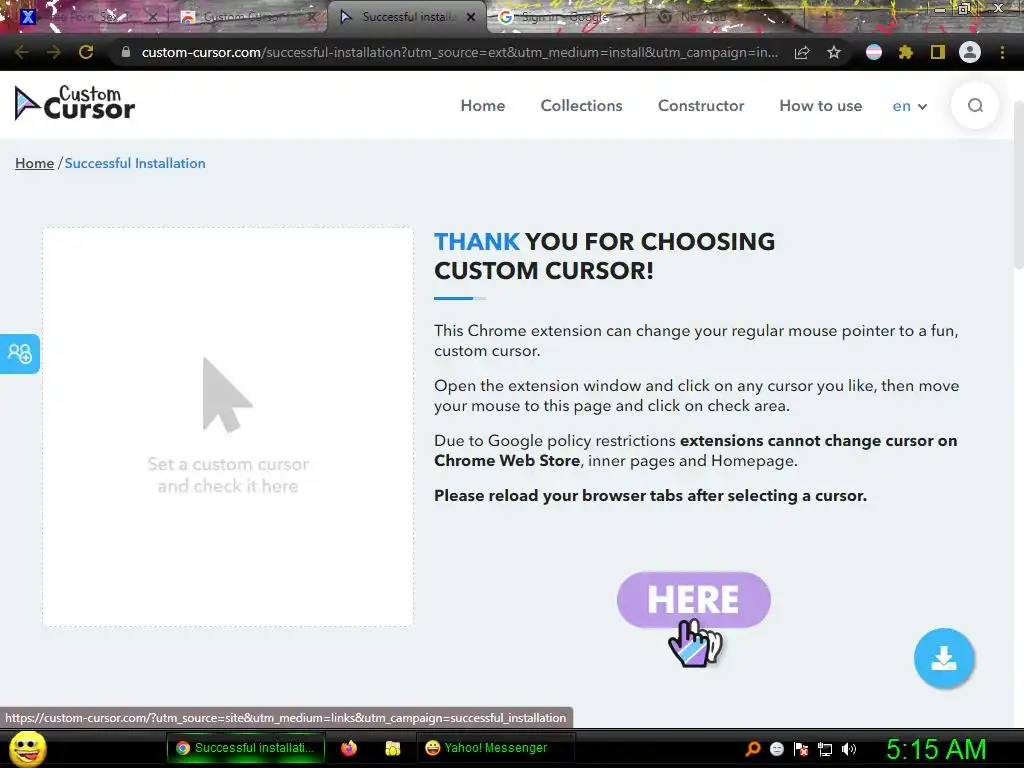Toggle the browser side panel icon
This screenshot has width=1024, height=768.
pyautogui.click(x=938, y=52)
